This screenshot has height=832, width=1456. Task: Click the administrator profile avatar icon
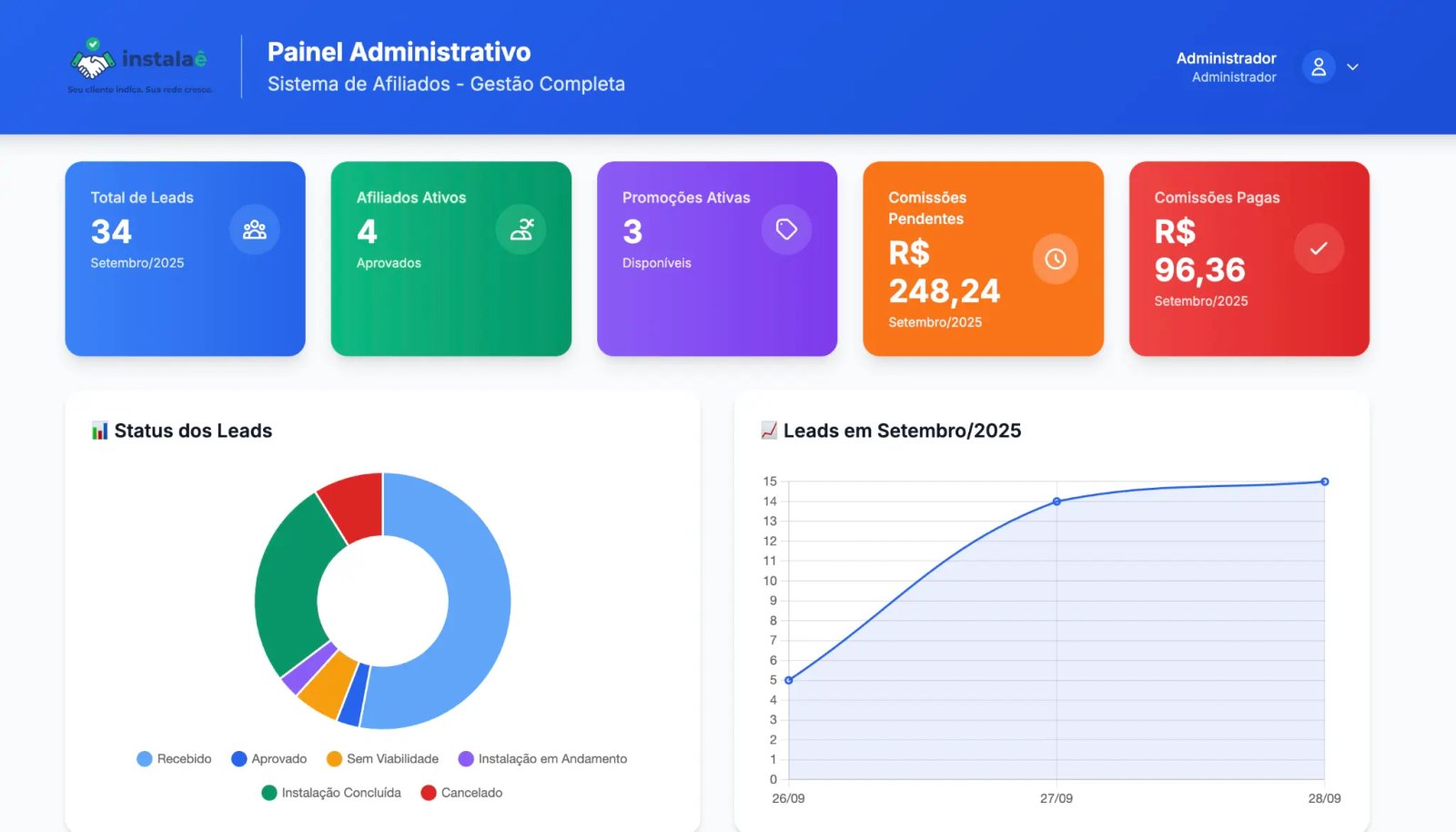(x=1318, y=67)
